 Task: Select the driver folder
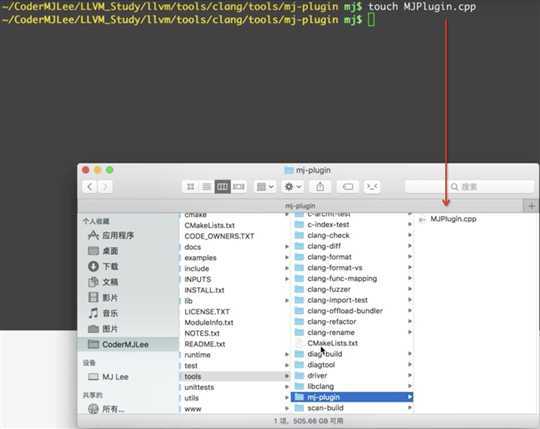pyautogui.click(x=317, y=376)
